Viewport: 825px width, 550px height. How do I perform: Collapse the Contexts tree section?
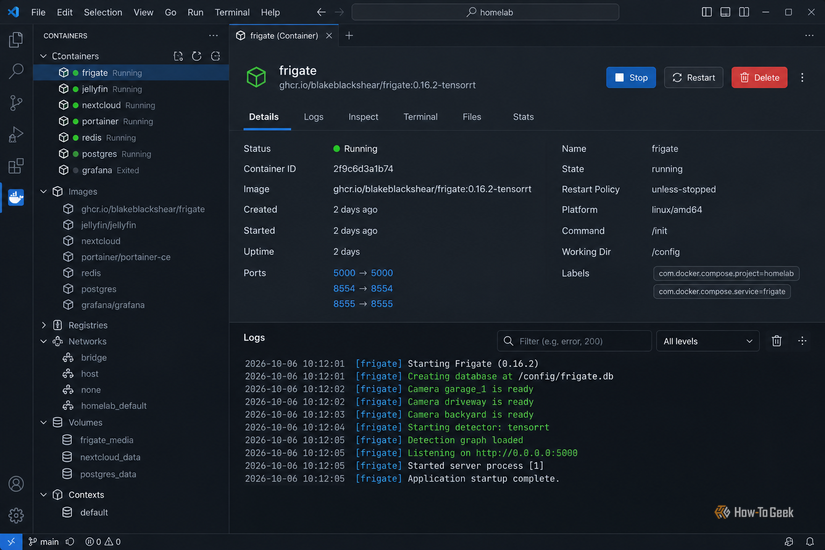44,495
